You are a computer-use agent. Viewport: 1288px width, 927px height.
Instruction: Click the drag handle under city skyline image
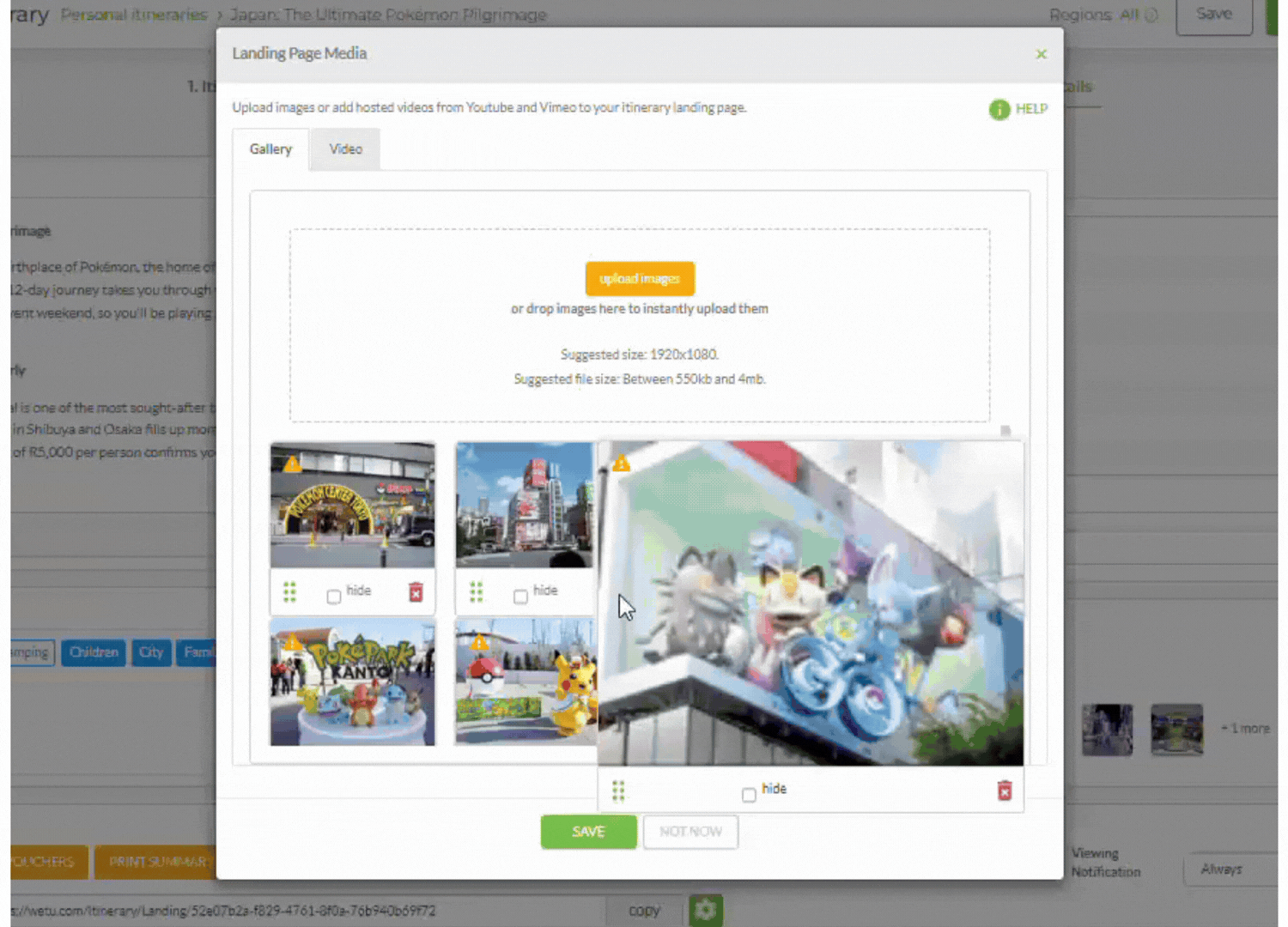pos(477,591)
